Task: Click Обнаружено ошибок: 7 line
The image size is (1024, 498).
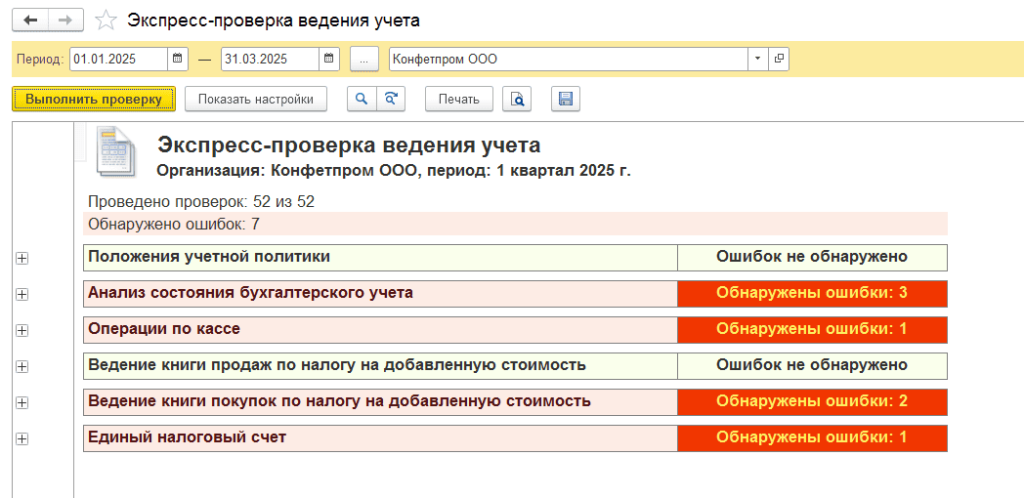Action: (x=515, y=224)
